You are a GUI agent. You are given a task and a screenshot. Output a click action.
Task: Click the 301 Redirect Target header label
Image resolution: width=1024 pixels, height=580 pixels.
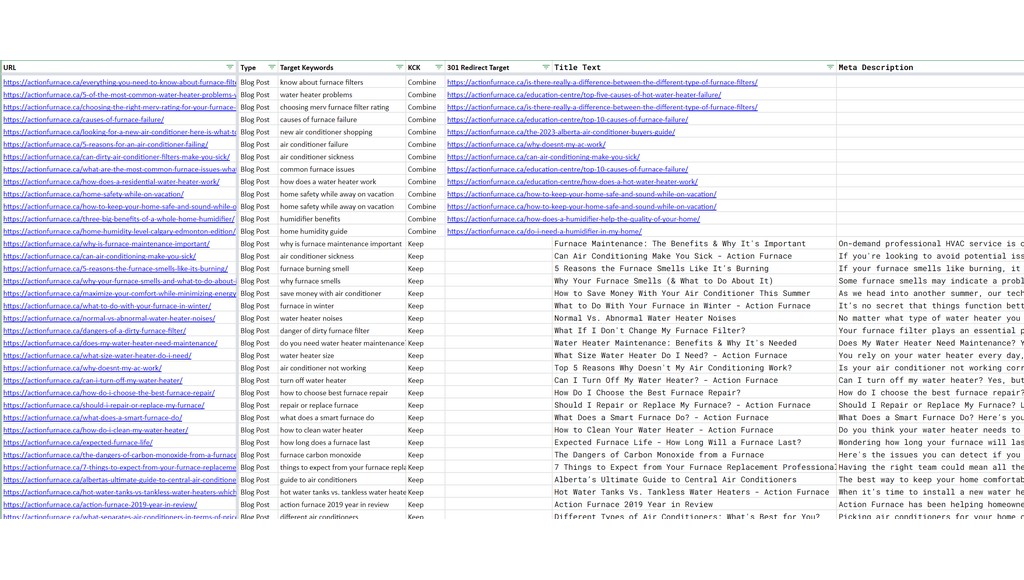[478, 67]
